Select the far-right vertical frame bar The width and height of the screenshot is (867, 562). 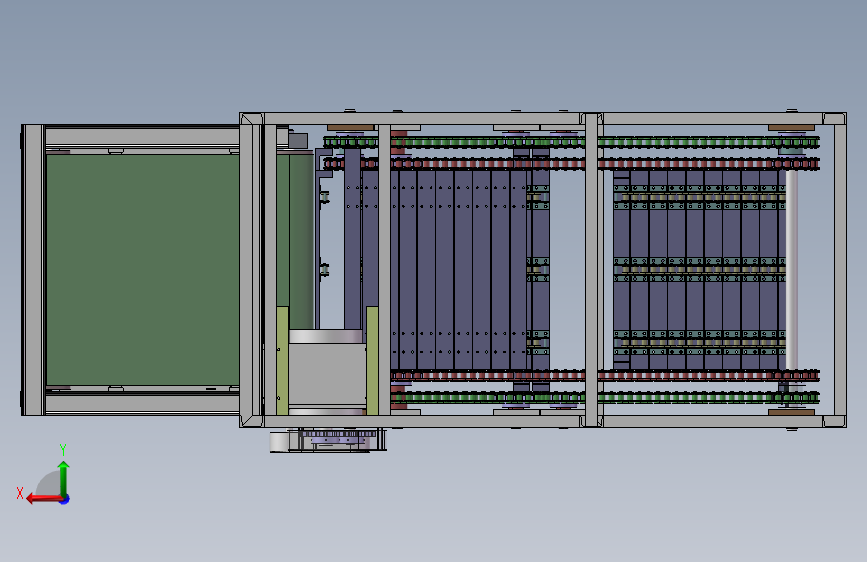pyautogui.click(x=840, y=270)
